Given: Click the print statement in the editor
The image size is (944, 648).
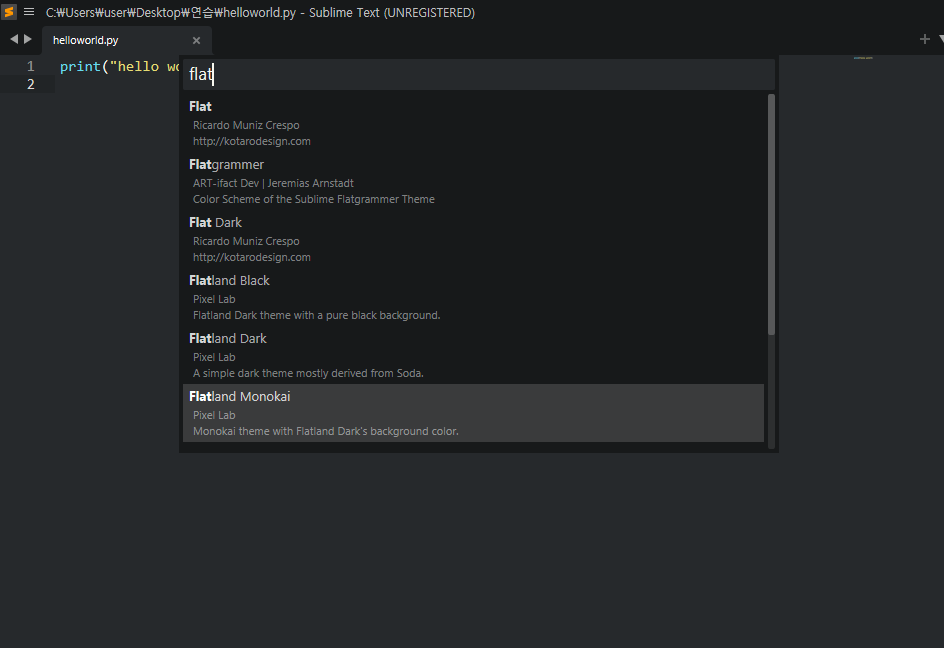Looking at the screenshot, I should [x=119, y=66].
